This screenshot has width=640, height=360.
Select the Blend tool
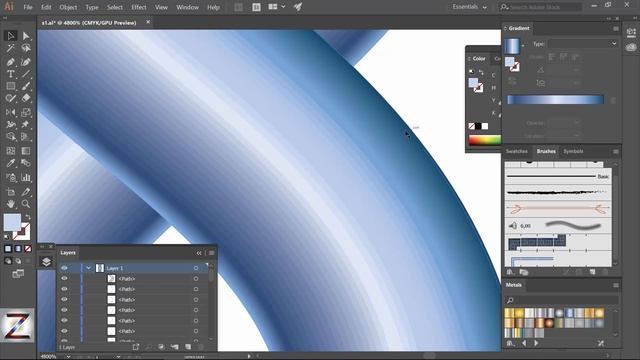point(26,163)
